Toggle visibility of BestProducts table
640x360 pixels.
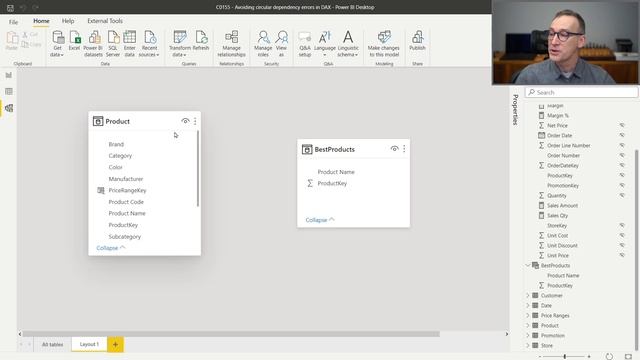(394, 149)
